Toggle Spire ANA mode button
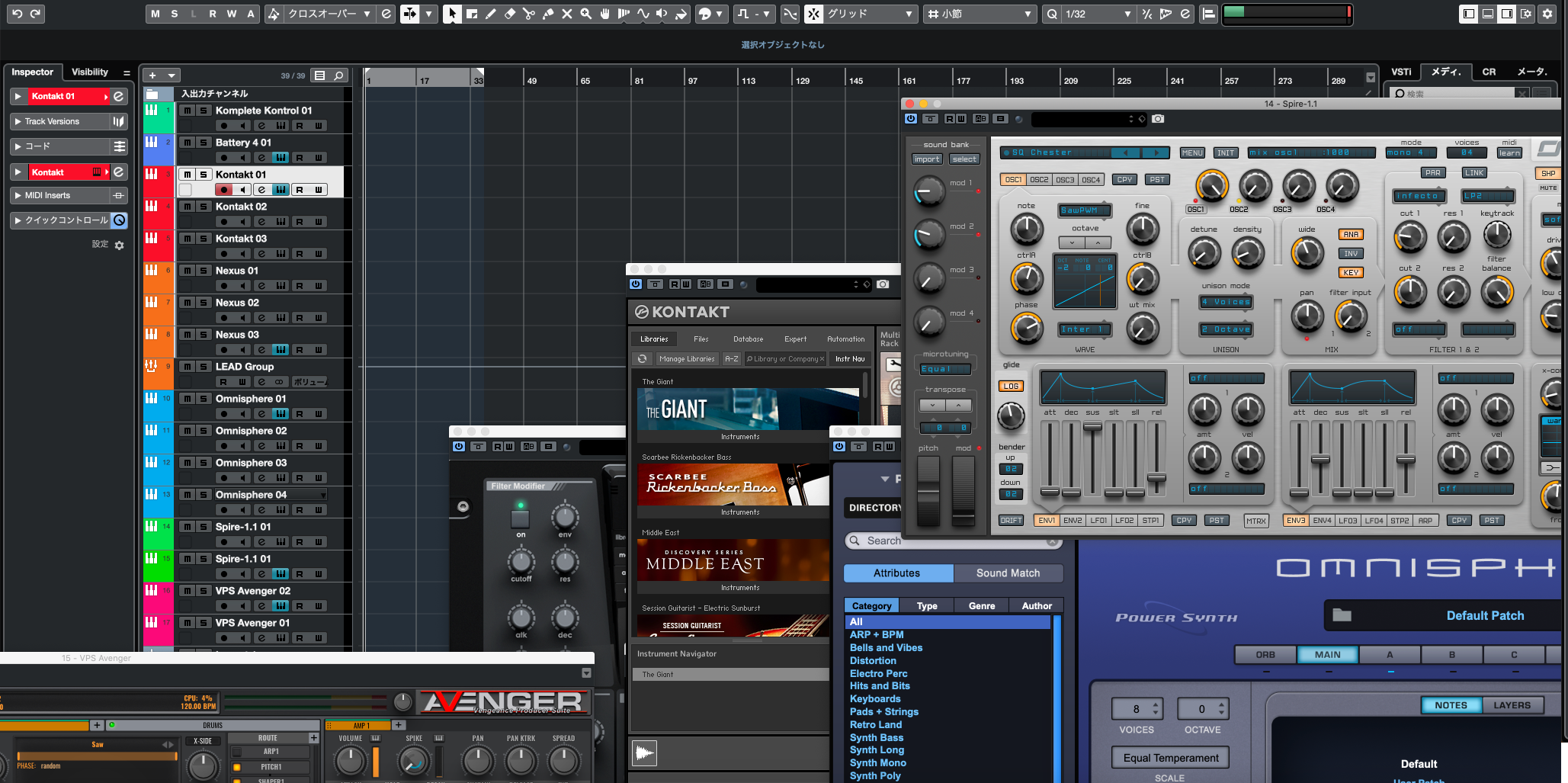Image resolution: width=1568 pixels, height=783 pixels. click(1351, 234)
